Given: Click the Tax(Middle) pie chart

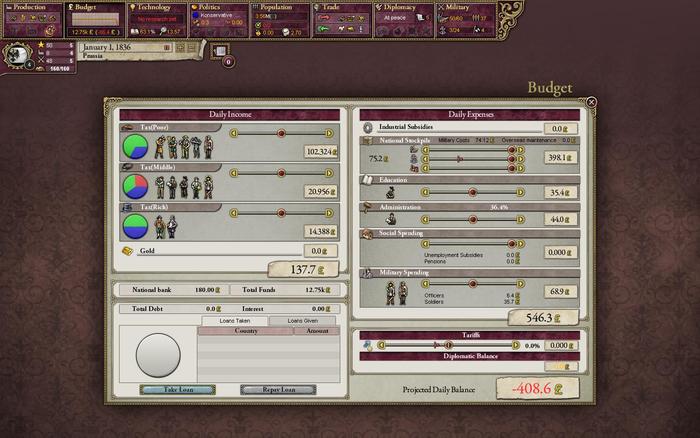Looking at the screenshot, I should pos(135,187).
